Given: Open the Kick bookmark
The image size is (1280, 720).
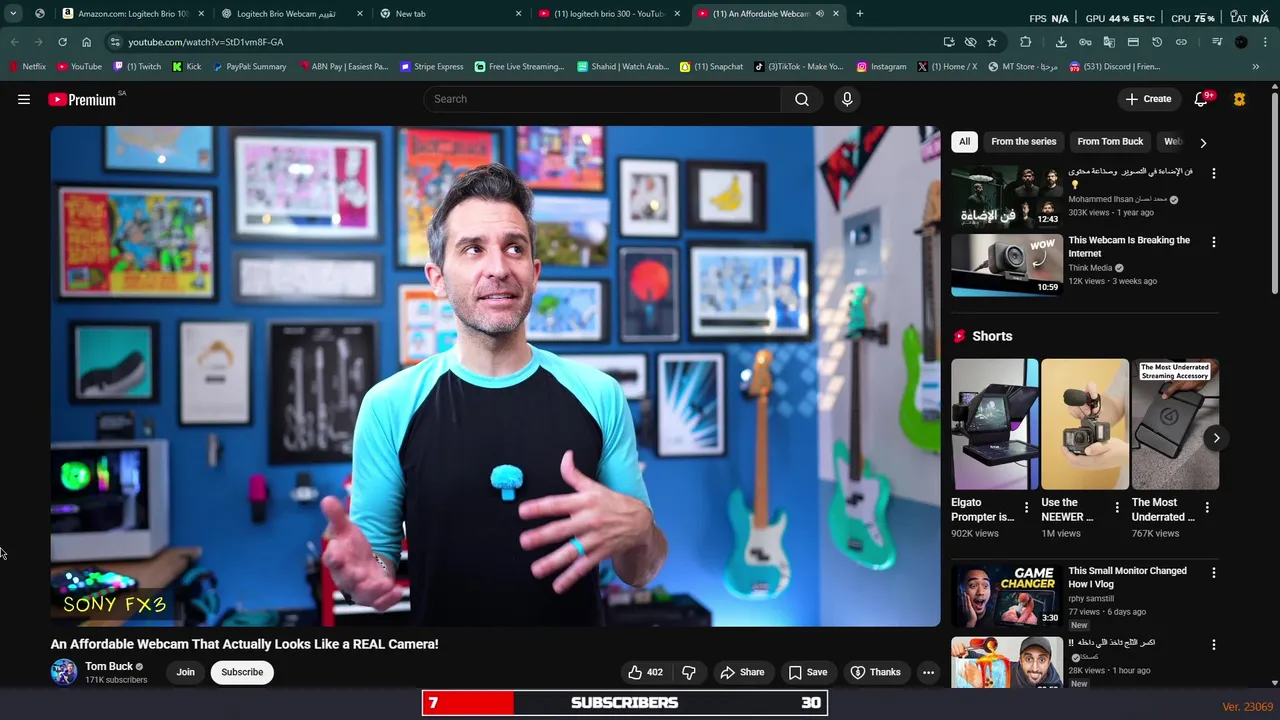Looking at the screenshot, I should (187, 67).
